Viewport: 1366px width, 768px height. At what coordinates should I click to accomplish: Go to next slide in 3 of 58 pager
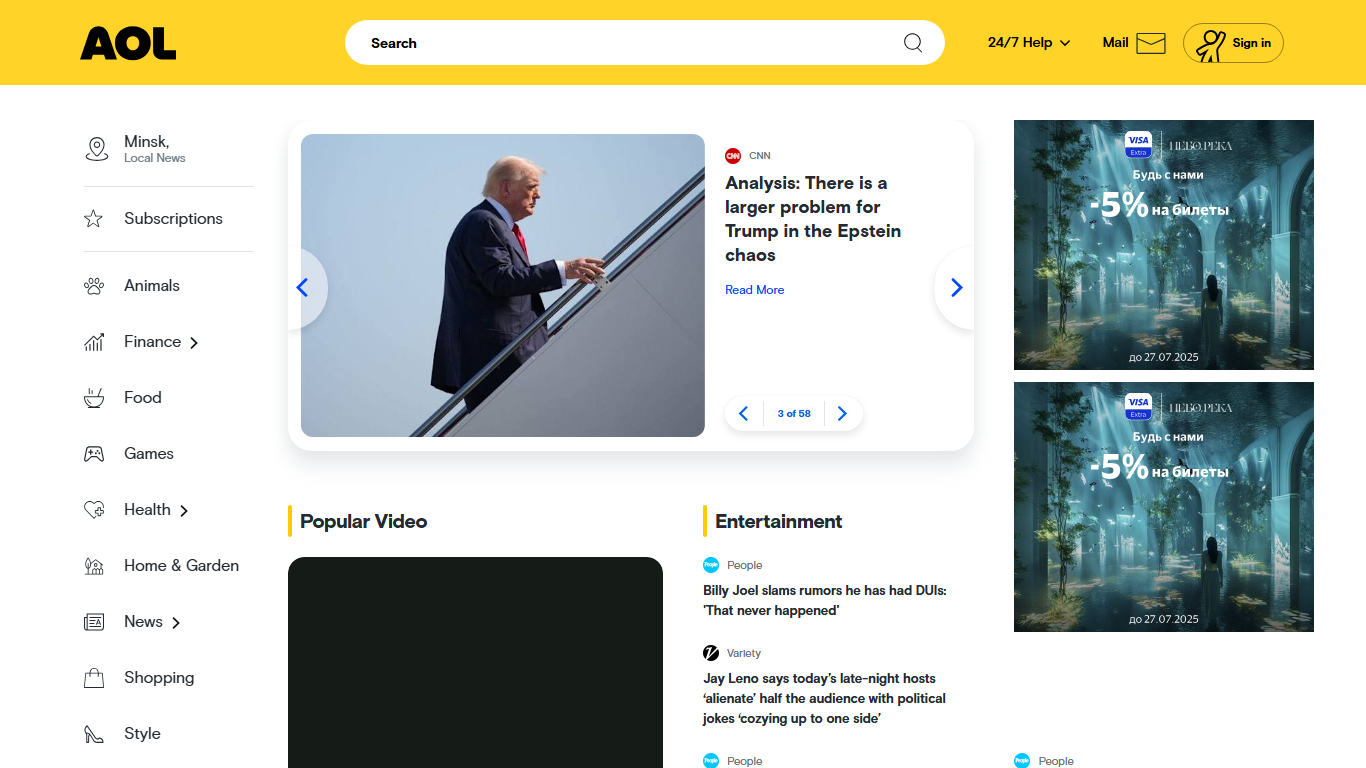842,414
